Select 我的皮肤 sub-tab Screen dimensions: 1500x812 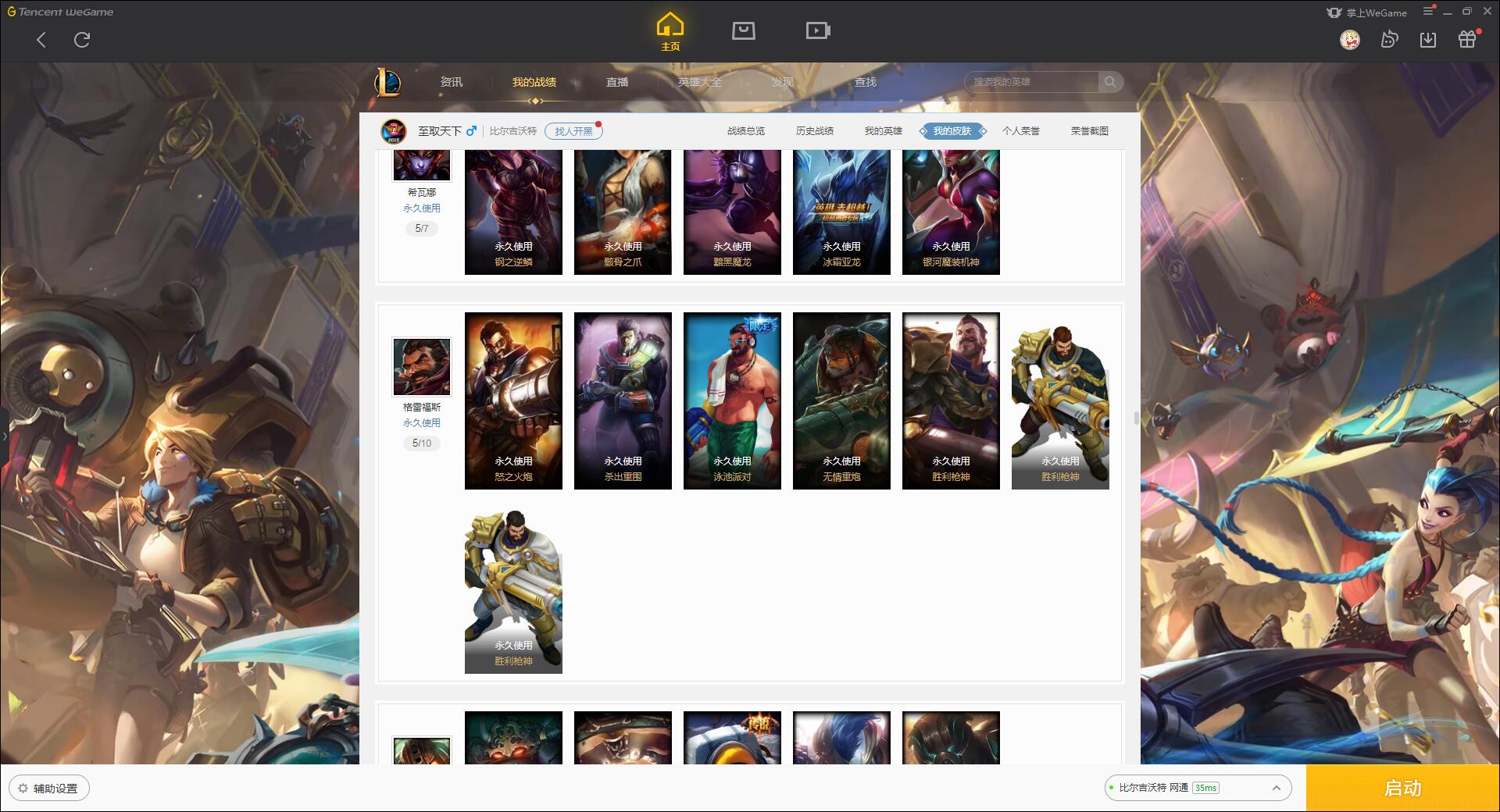pyautogui.click(x=952, y=131)
